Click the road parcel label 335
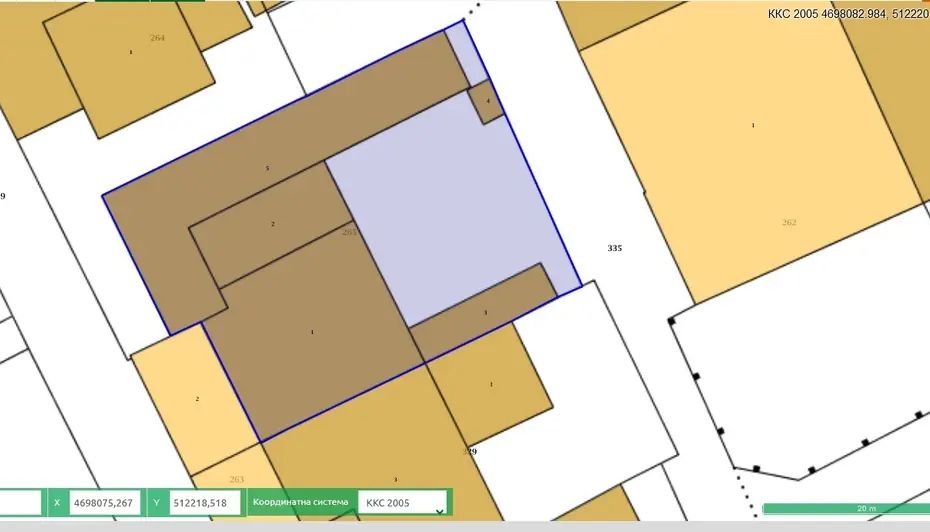930x532 pixels. (x=614, y=247)
